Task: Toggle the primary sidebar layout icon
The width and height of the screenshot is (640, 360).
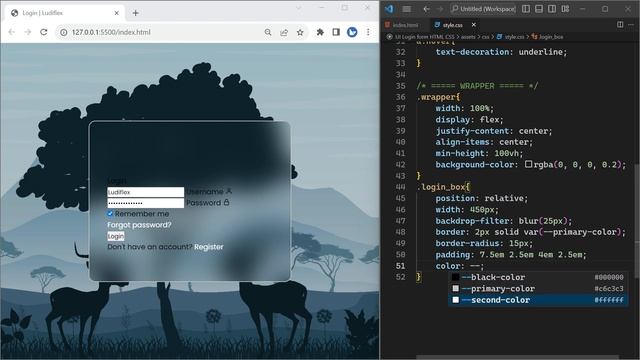Action: (x=526, y=9)
